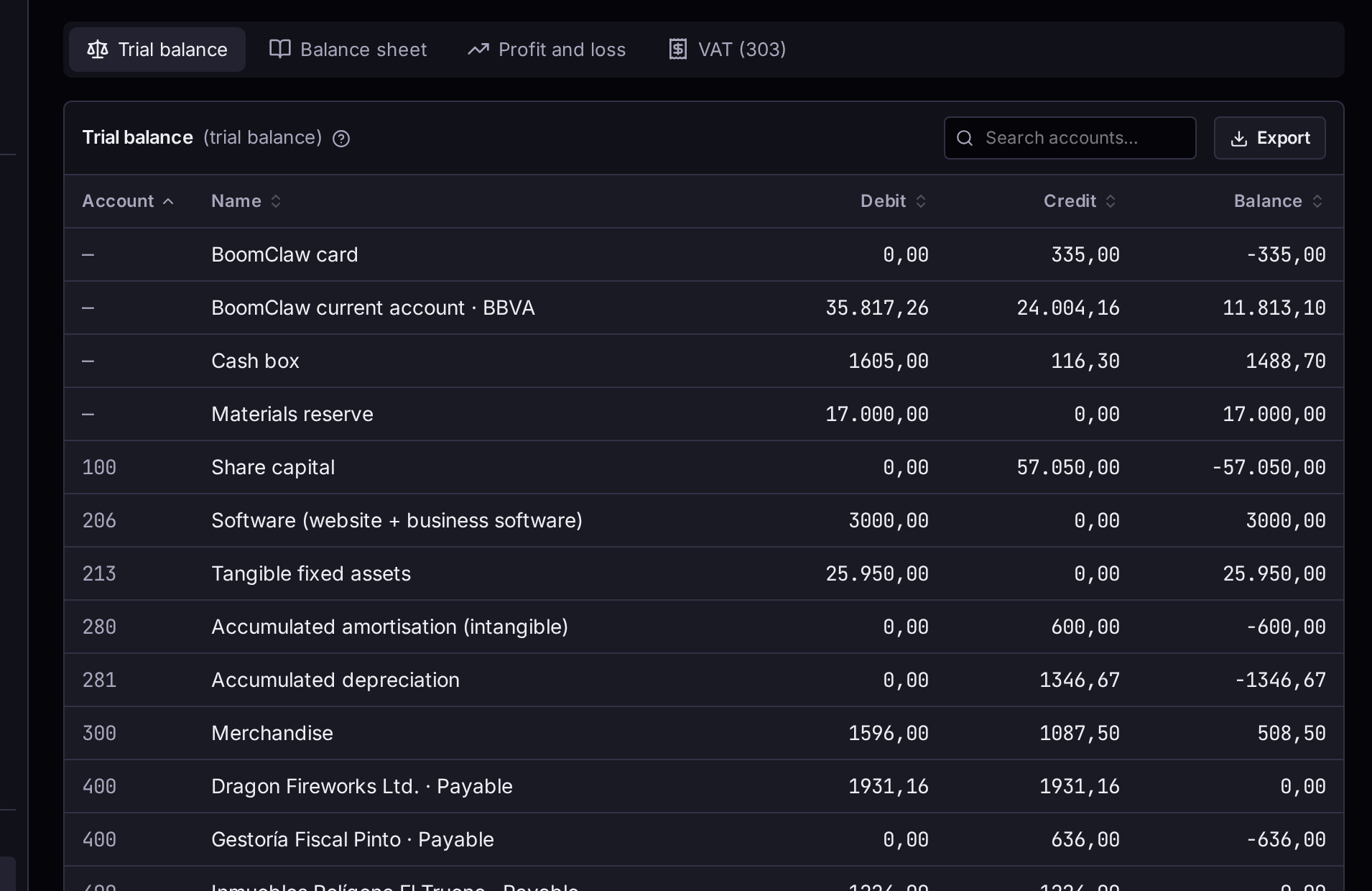Sort by Account column

coord(128,201)
